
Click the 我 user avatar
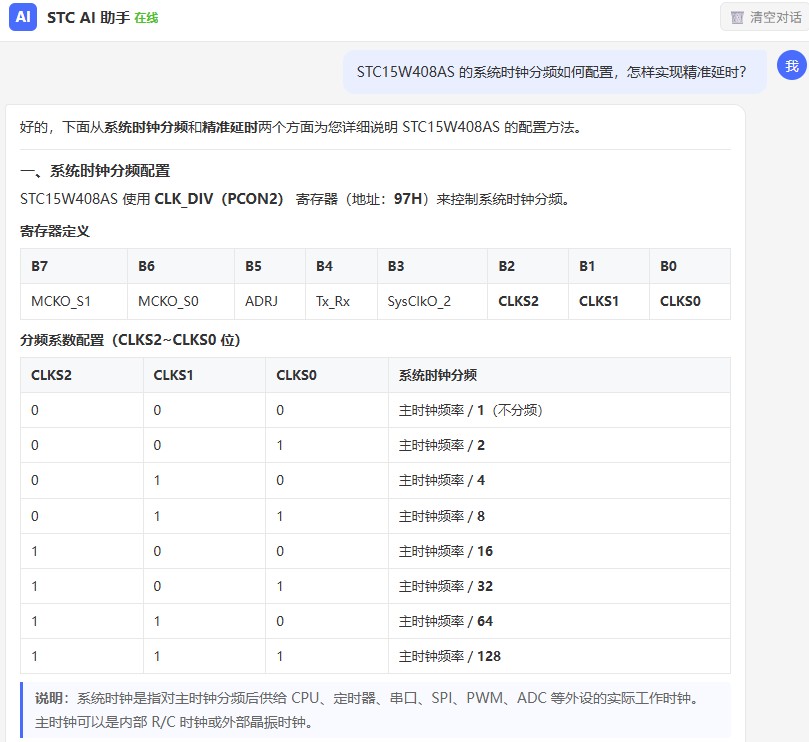tap(792, 65)
